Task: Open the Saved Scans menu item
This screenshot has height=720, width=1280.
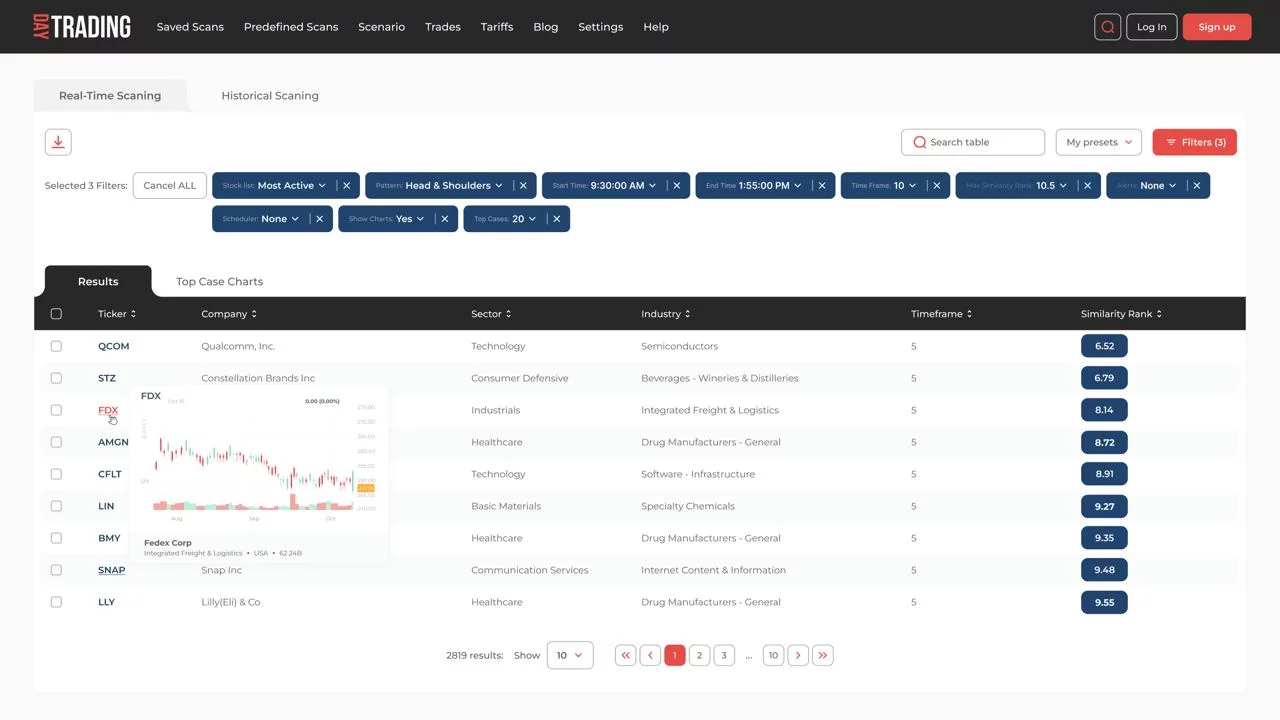Action: [190, 27]
